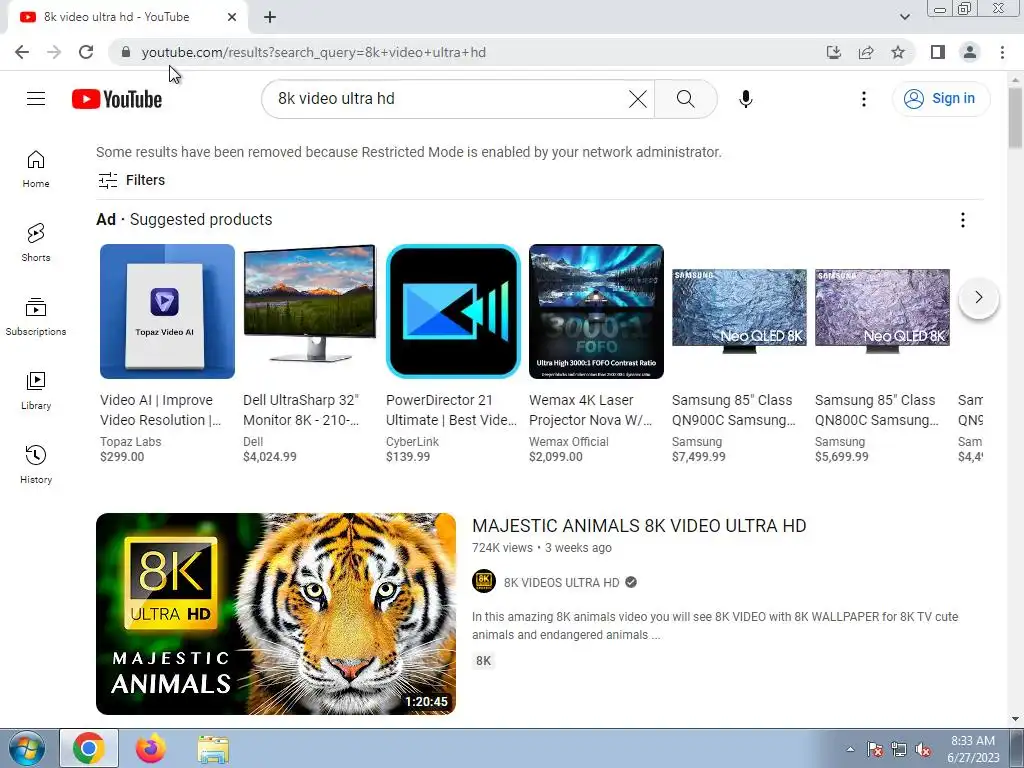Screen dimensions: 1024x768
Task: Open Chrome profile avatar icon
Action: point(970,52)
